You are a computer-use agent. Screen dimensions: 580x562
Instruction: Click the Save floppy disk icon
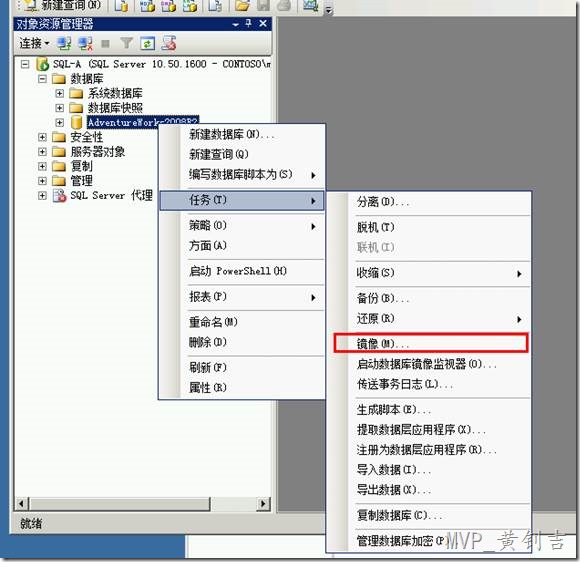pos(263,6)
